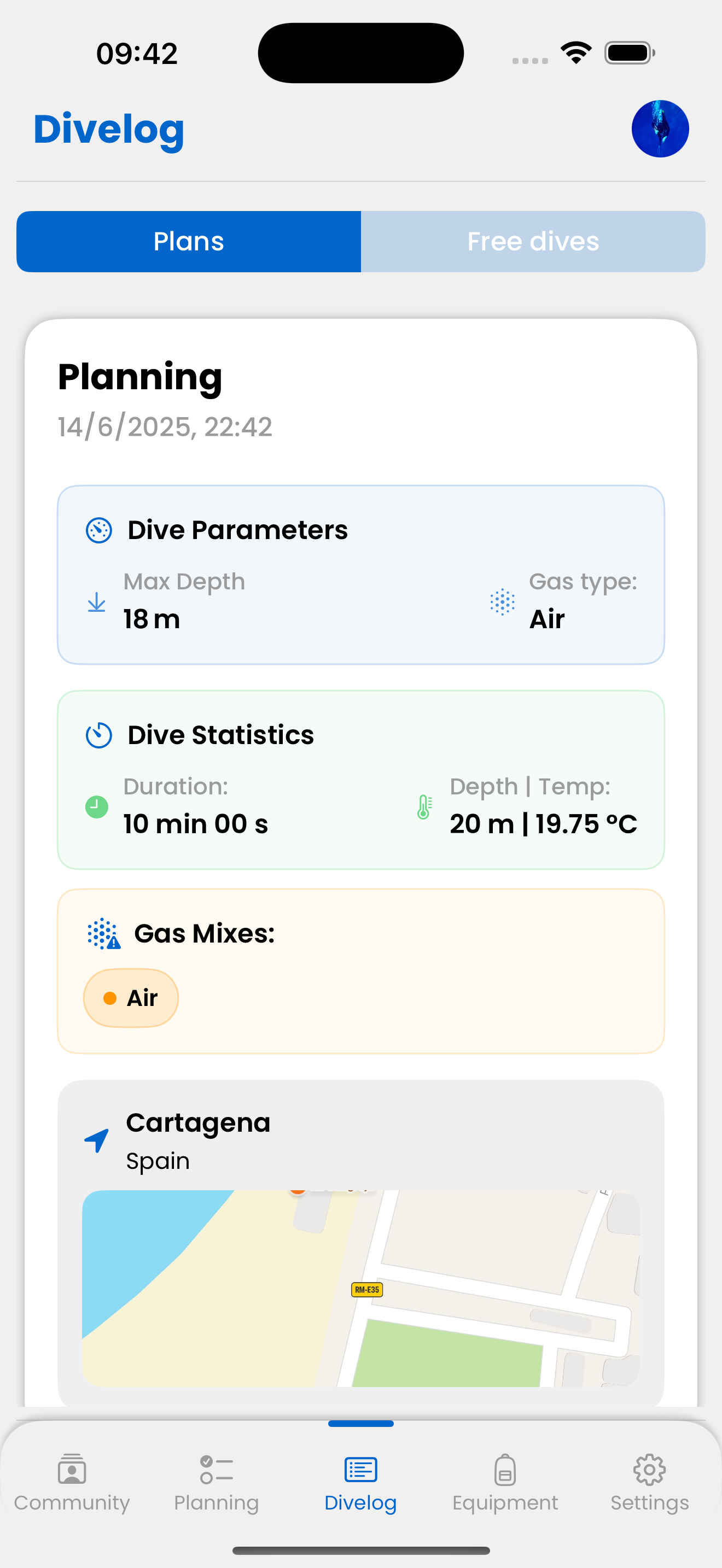Open the Settings tab
This screenshot has height=1568, width=722.
pos(650,1483)
